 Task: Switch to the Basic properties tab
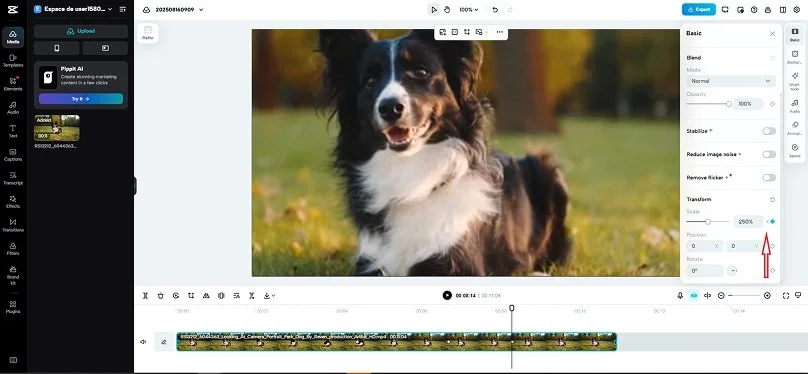(x=795, y=35)
